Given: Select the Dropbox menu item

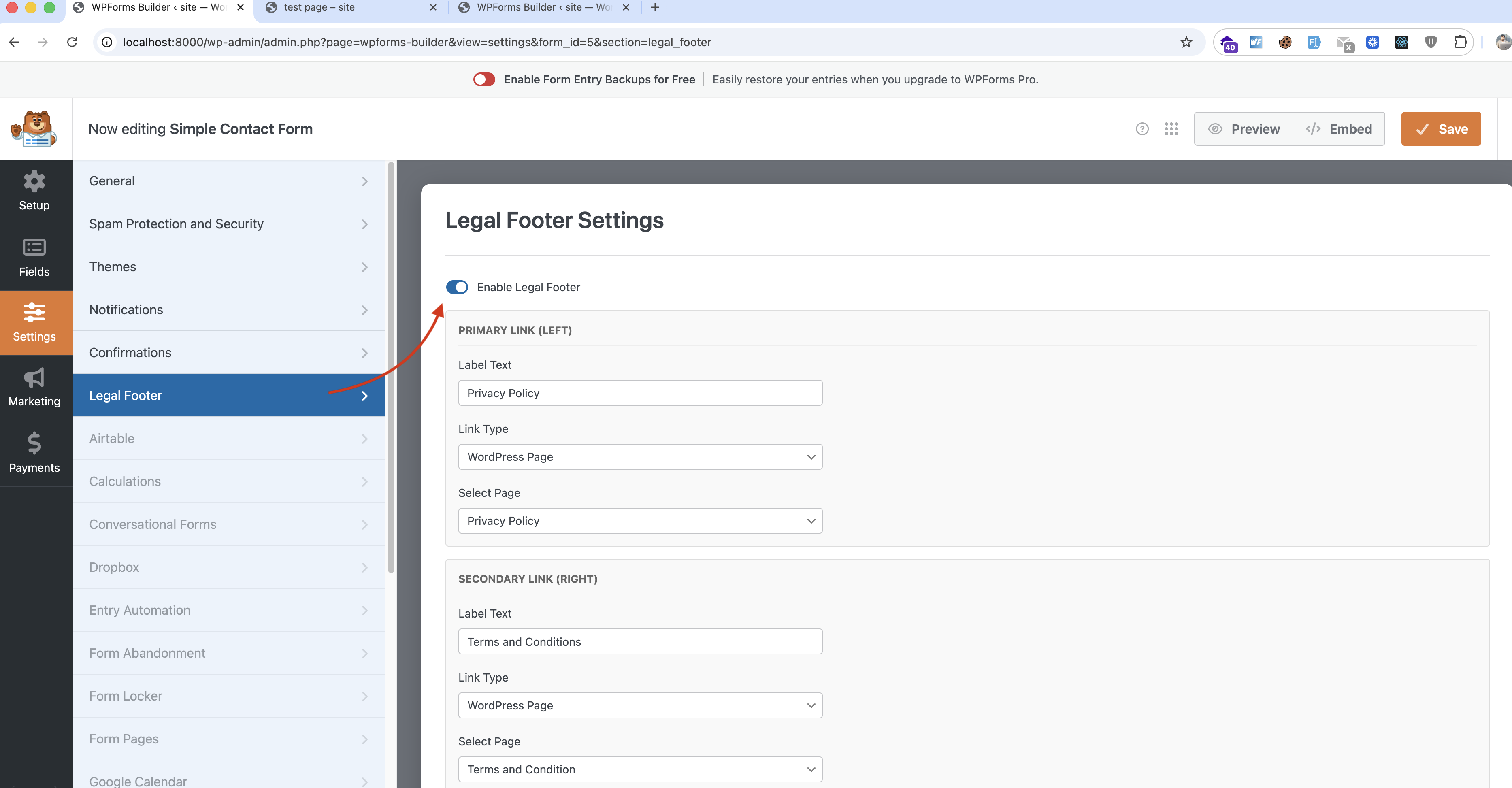Looking at the screenshot, I should 228,567.
